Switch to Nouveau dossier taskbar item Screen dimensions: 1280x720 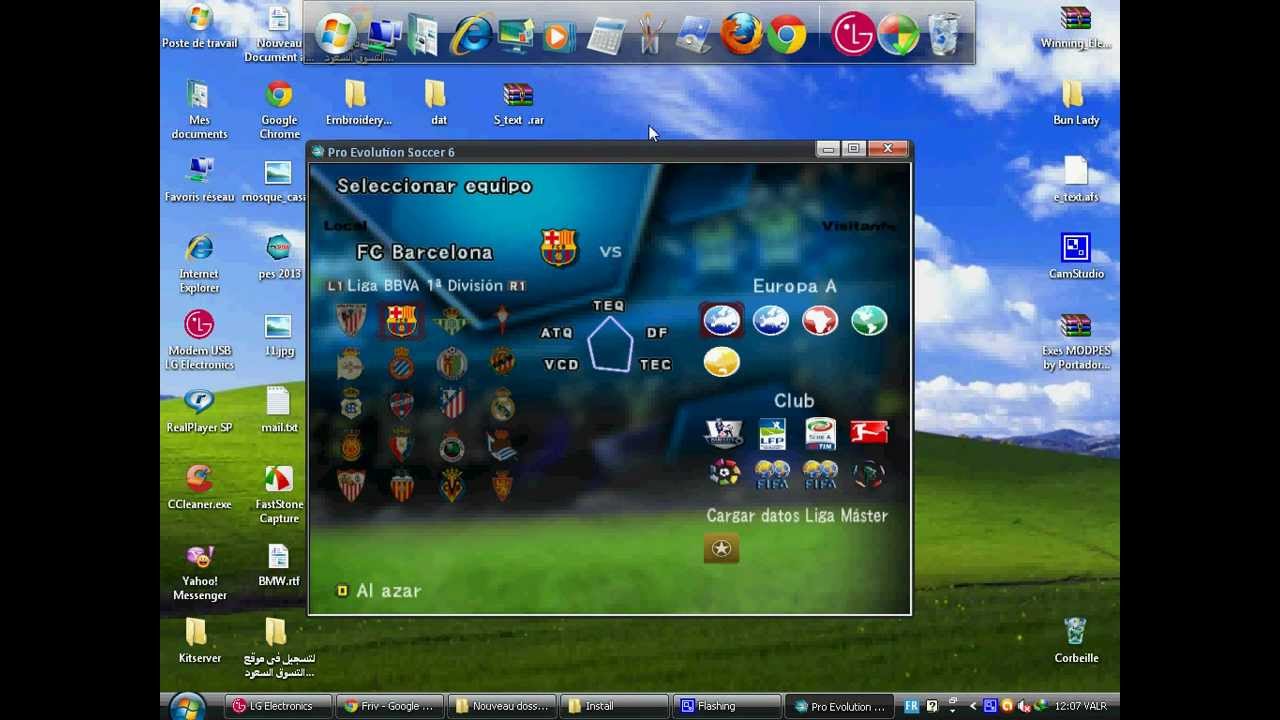503,706
